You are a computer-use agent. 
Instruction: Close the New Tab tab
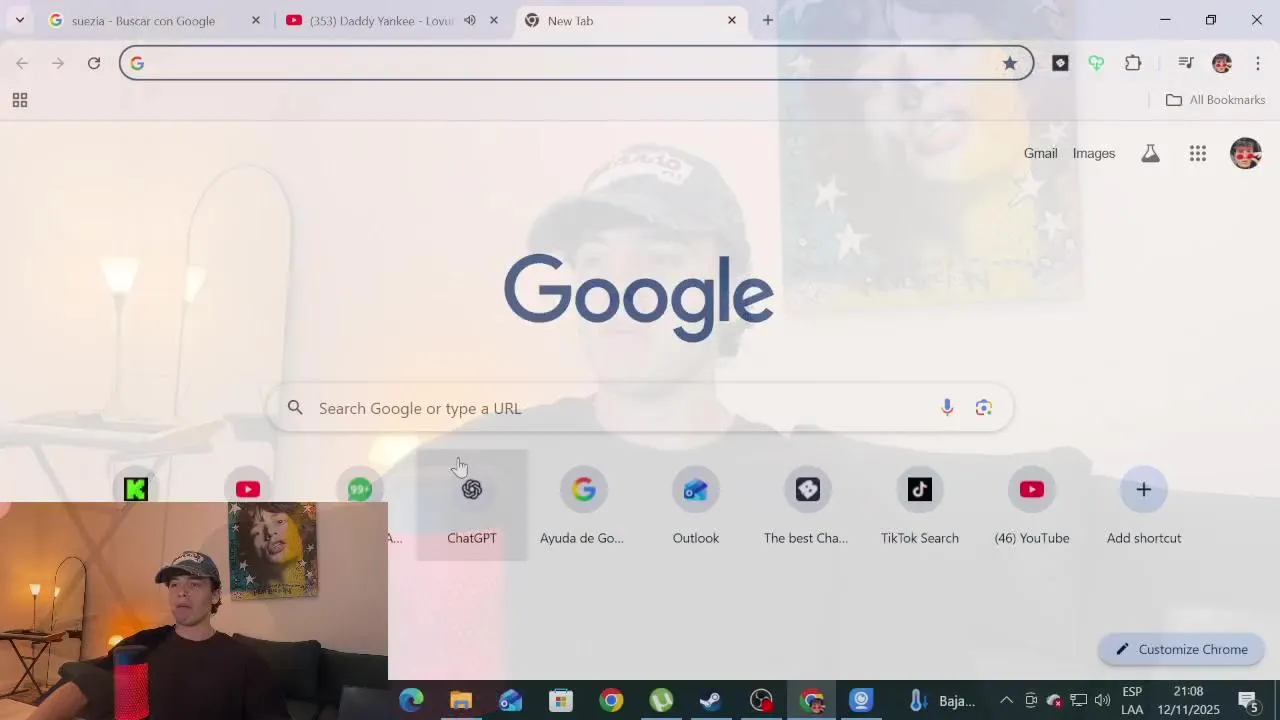pos(732,20)
